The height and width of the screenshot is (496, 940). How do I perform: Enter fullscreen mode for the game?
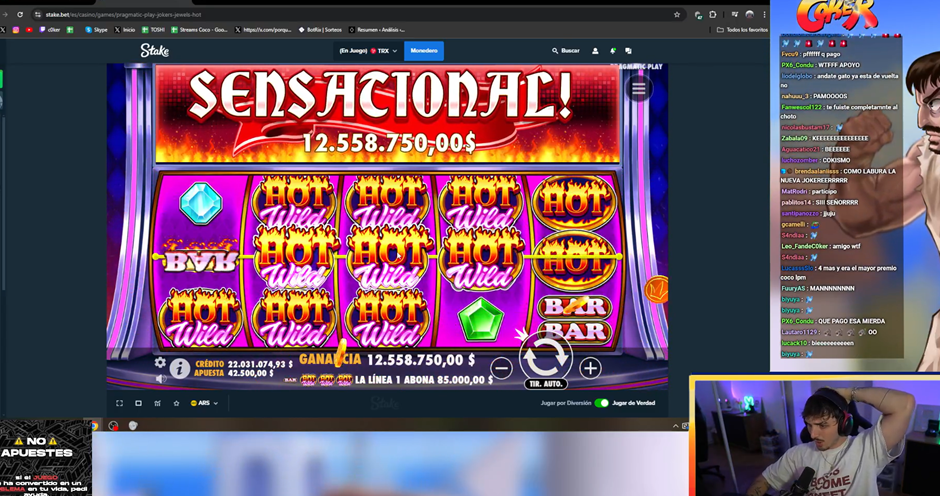(x=119, y=403)
